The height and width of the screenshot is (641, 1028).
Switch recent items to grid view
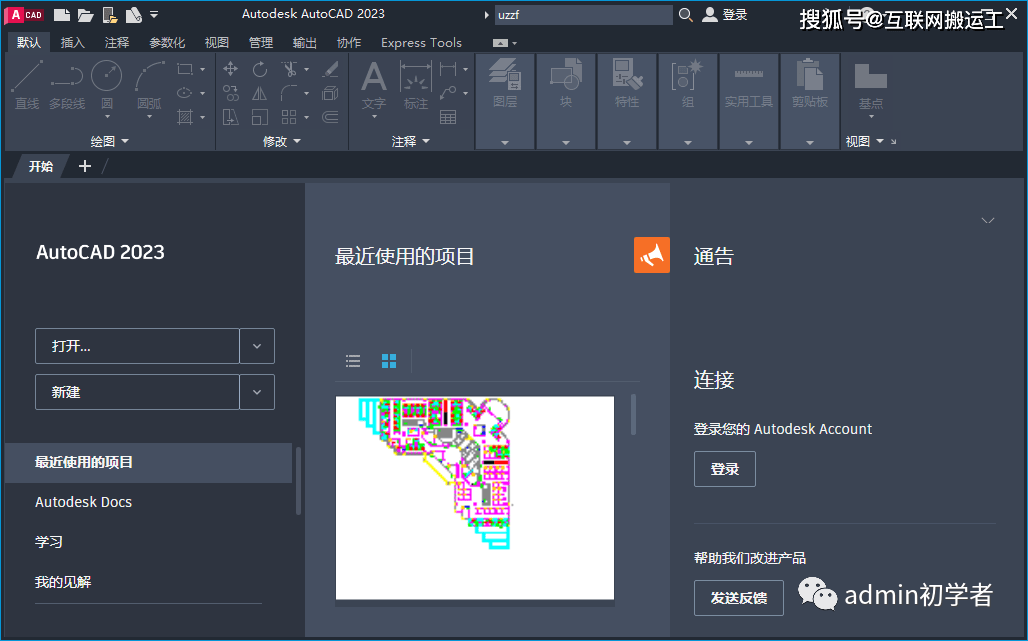(389, 361)
